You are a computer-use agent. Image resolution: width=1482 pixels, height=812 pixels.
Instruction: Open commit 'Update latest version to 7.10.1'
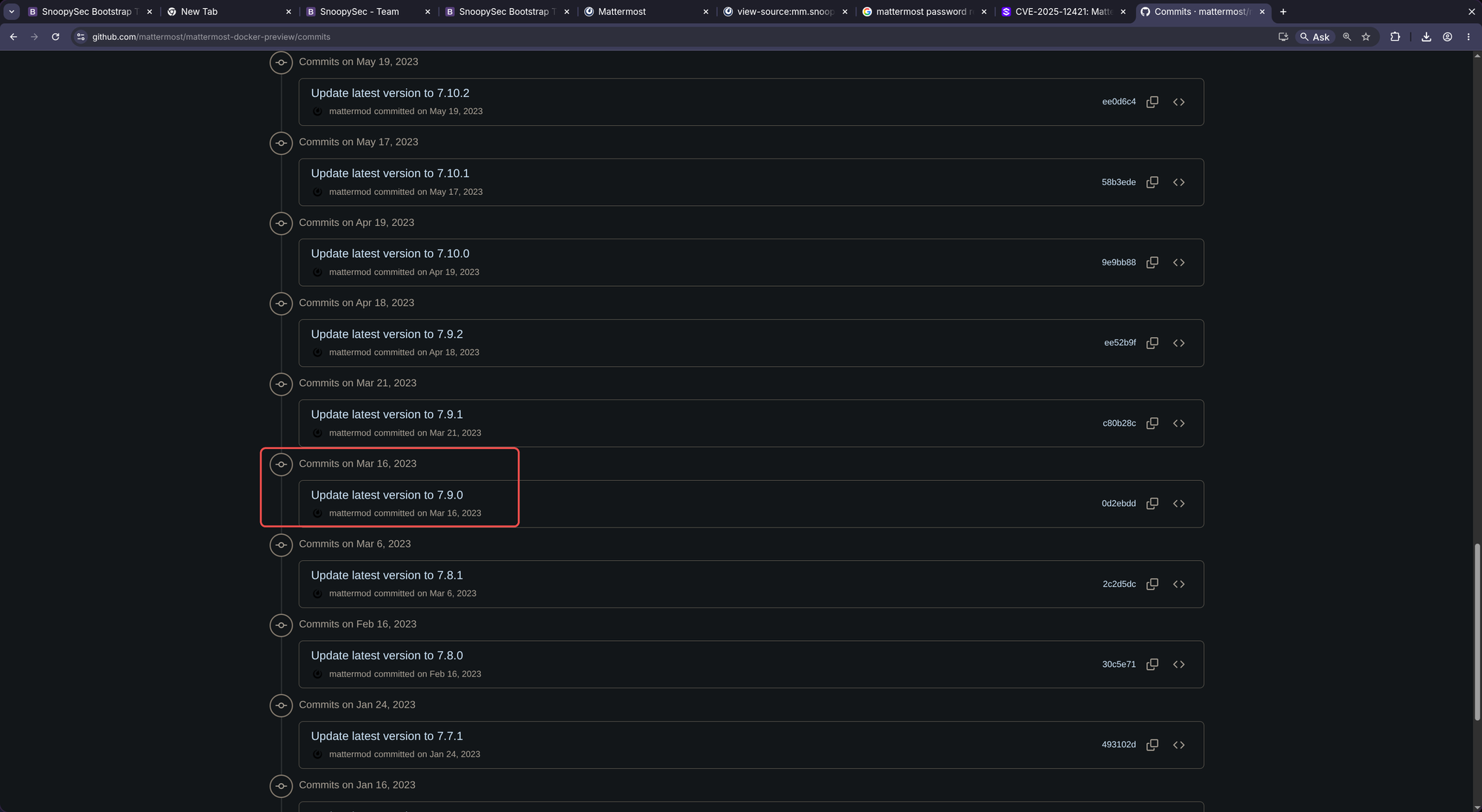[x=390, y=173]
